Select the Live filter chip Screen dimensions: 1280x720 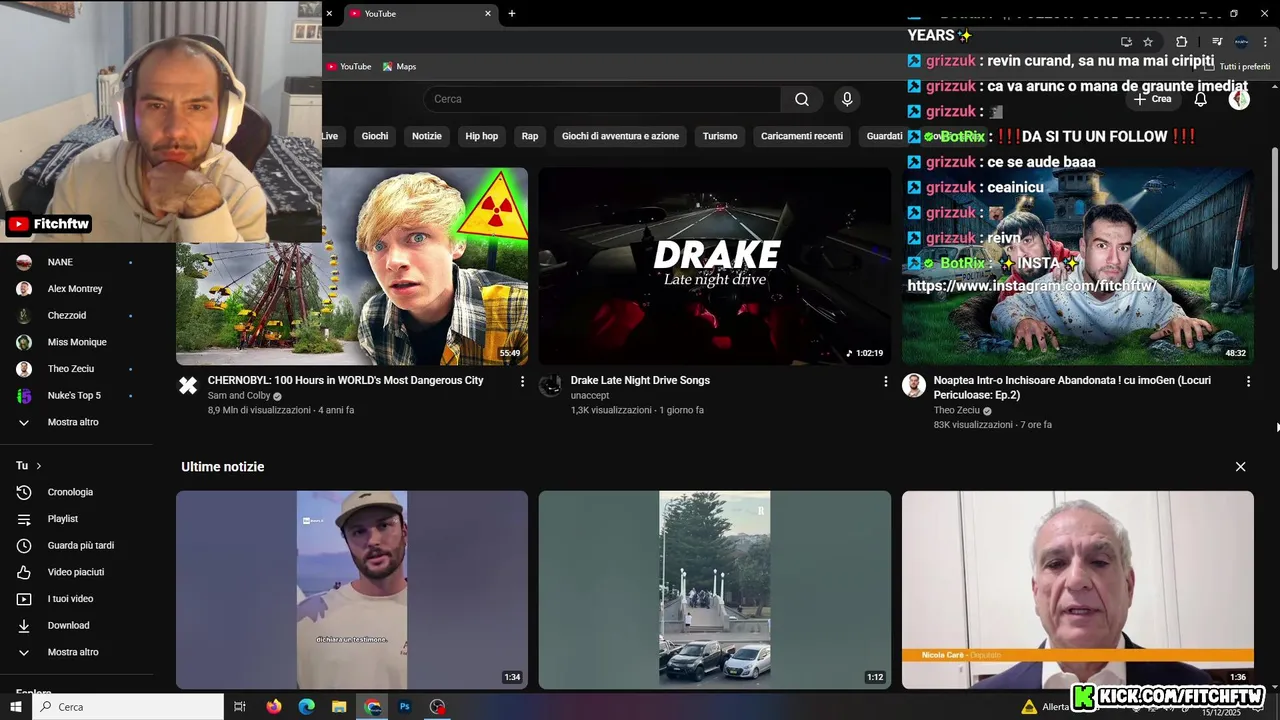point(329,136)
